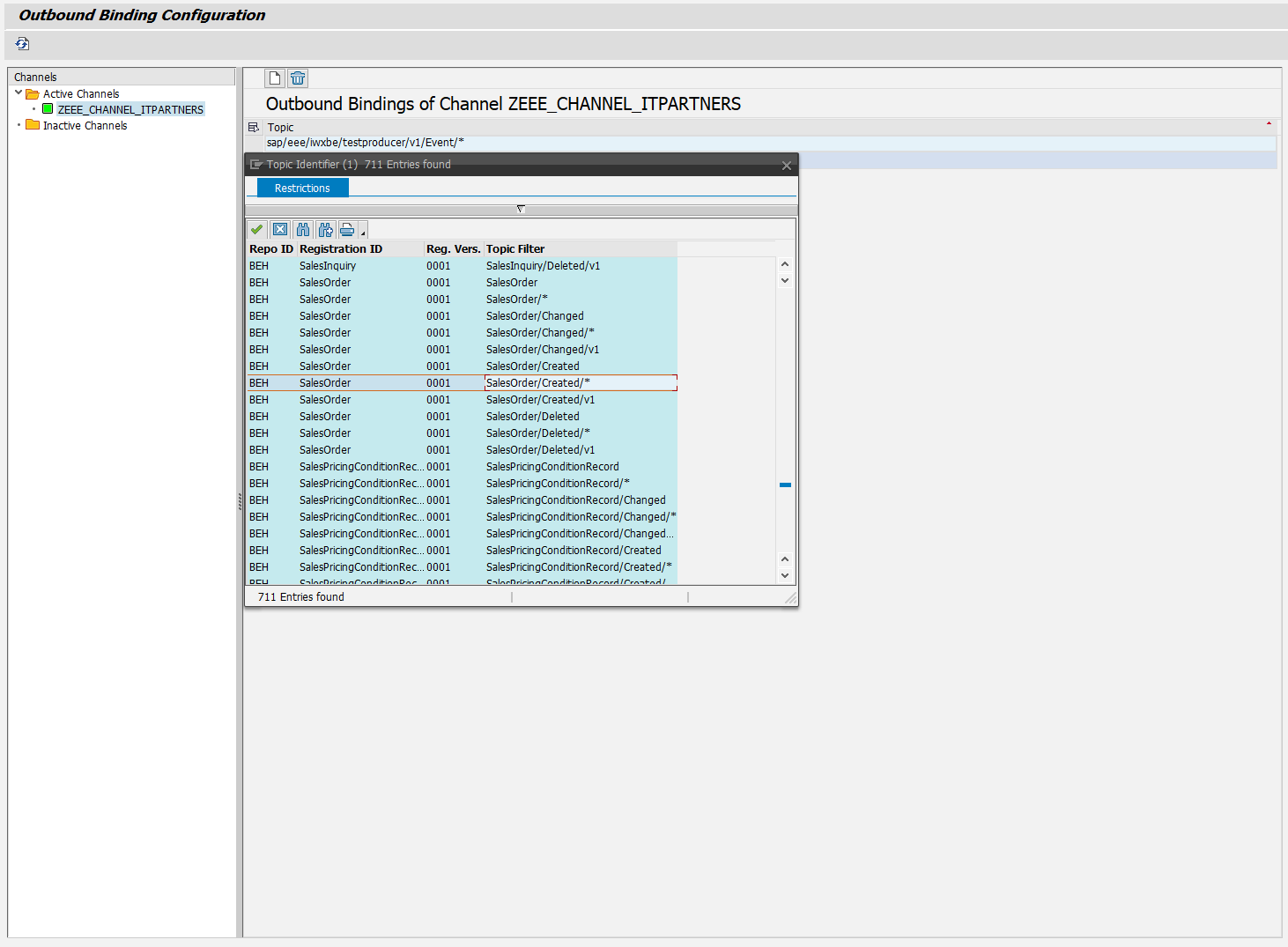
Task: Create a new outbound binding
Action: [x=275, y=78]
